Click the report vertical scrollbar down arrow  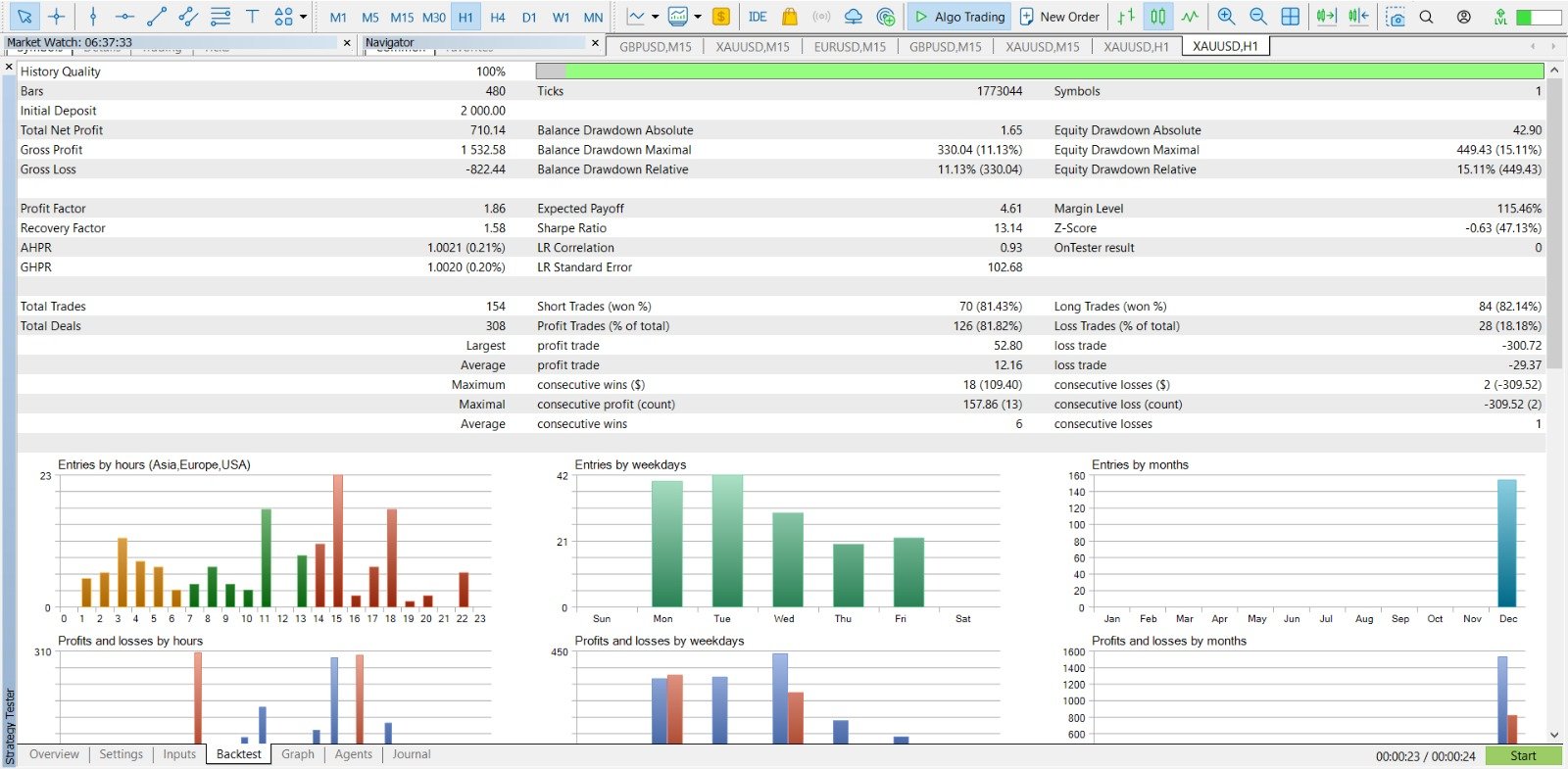tap(1554, 734)
